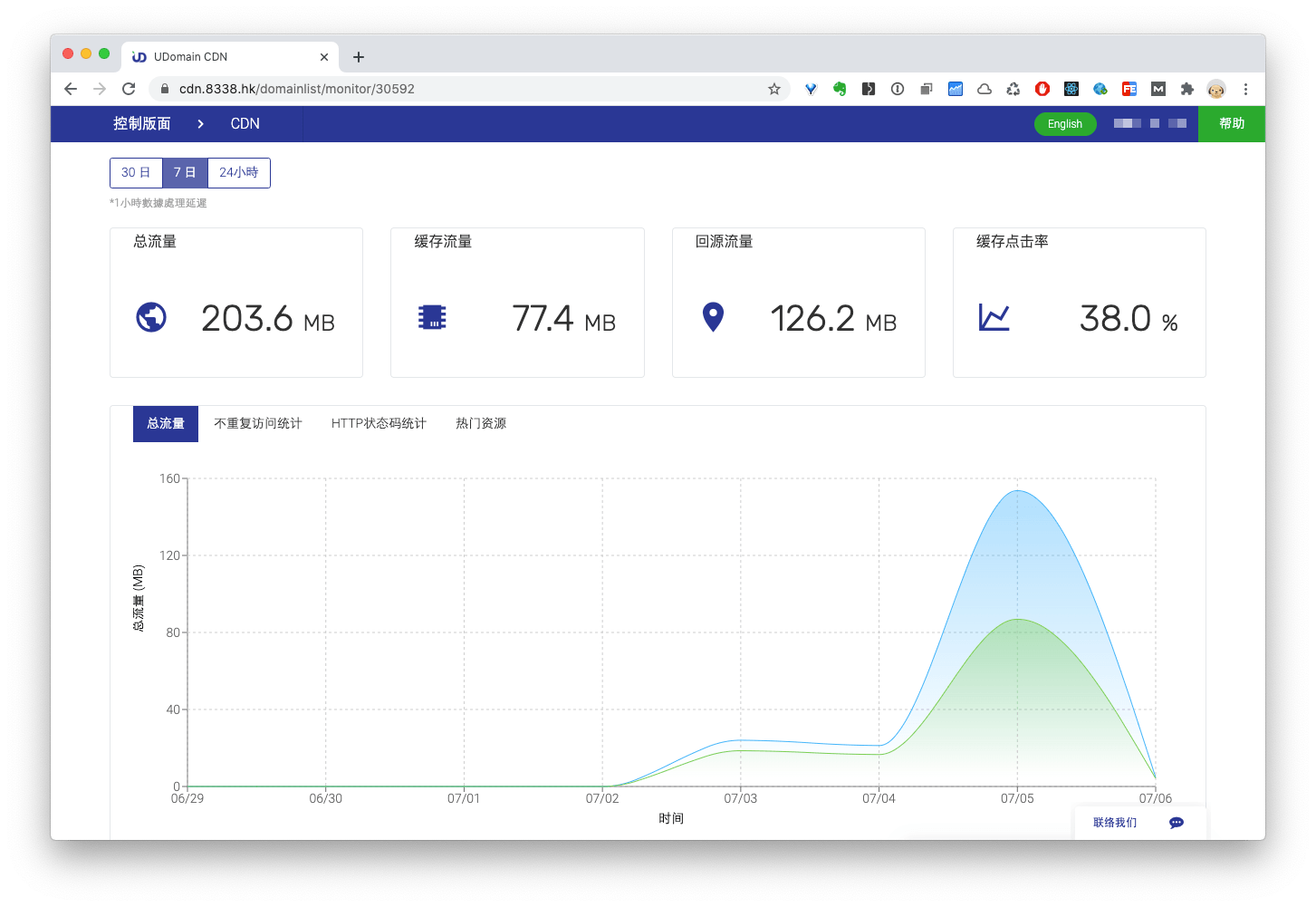Select the 7 日 time range
The width and height of the screenshot is (1316, 907).
pos(185,172)
